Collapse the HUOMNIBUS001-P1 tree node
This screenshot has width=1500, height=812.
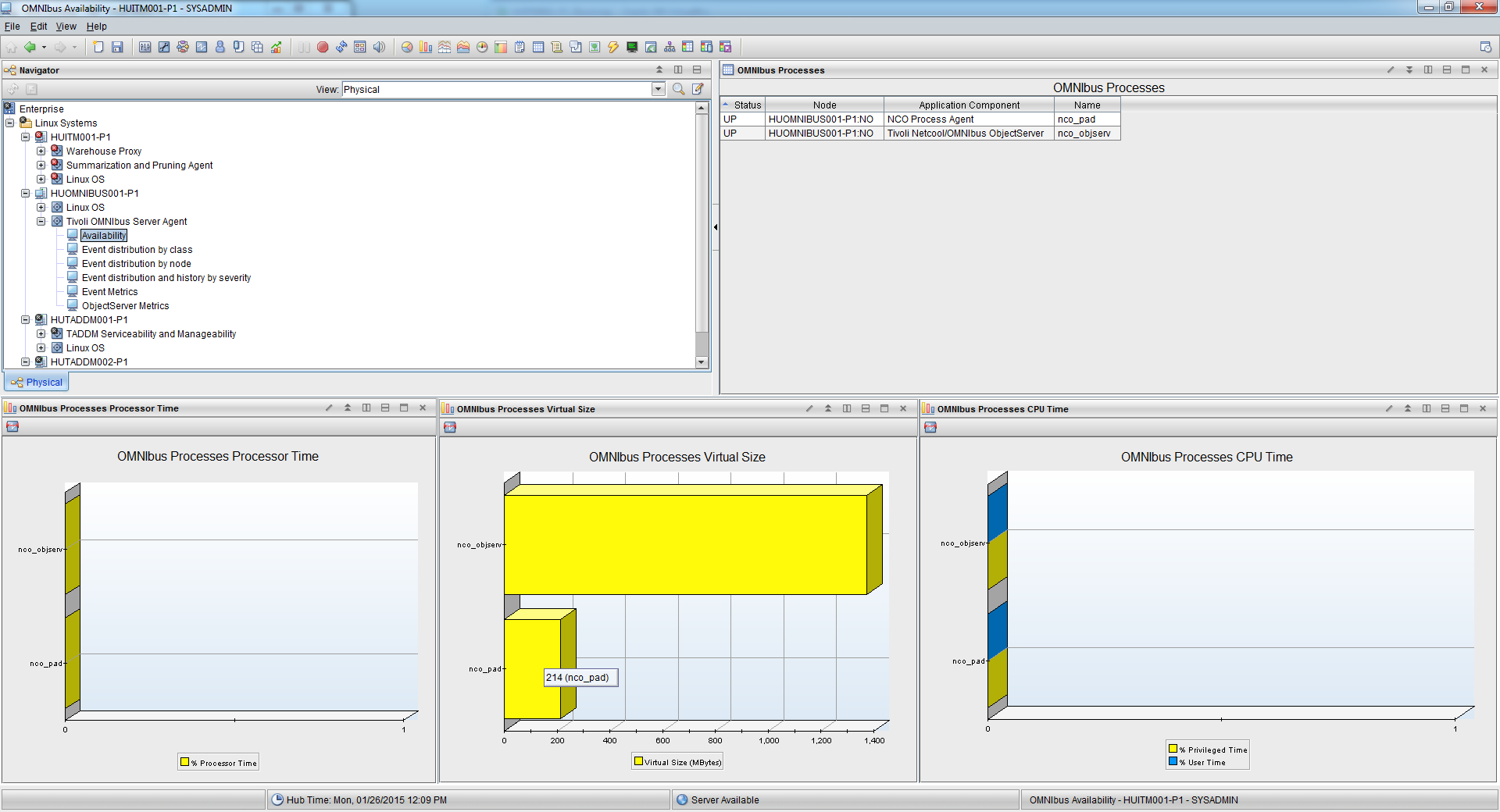26,193
